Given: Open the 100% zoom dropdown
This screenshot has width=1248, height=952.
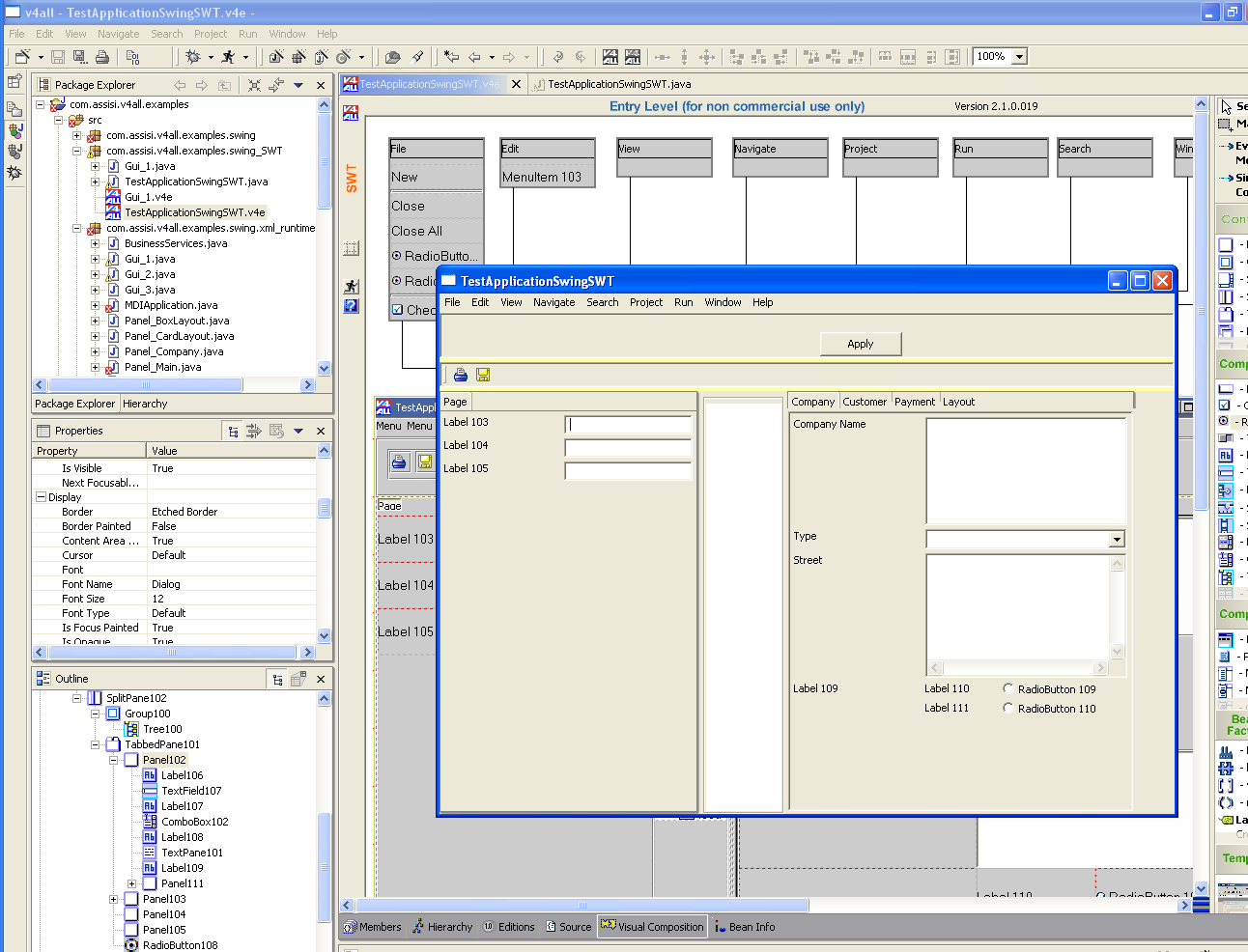Looking at the screenshot, I should tap(1019, 57).
